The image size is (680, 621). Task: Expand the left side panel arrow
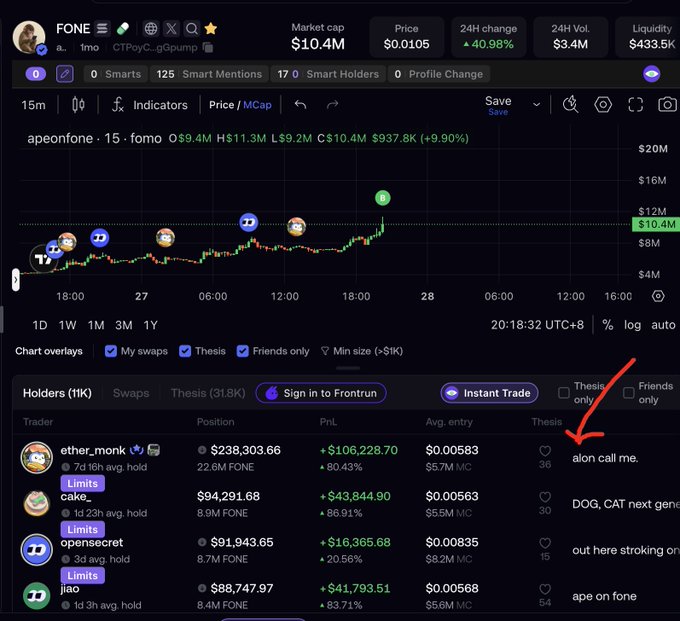pyautogui.click(x=16, y=280)
